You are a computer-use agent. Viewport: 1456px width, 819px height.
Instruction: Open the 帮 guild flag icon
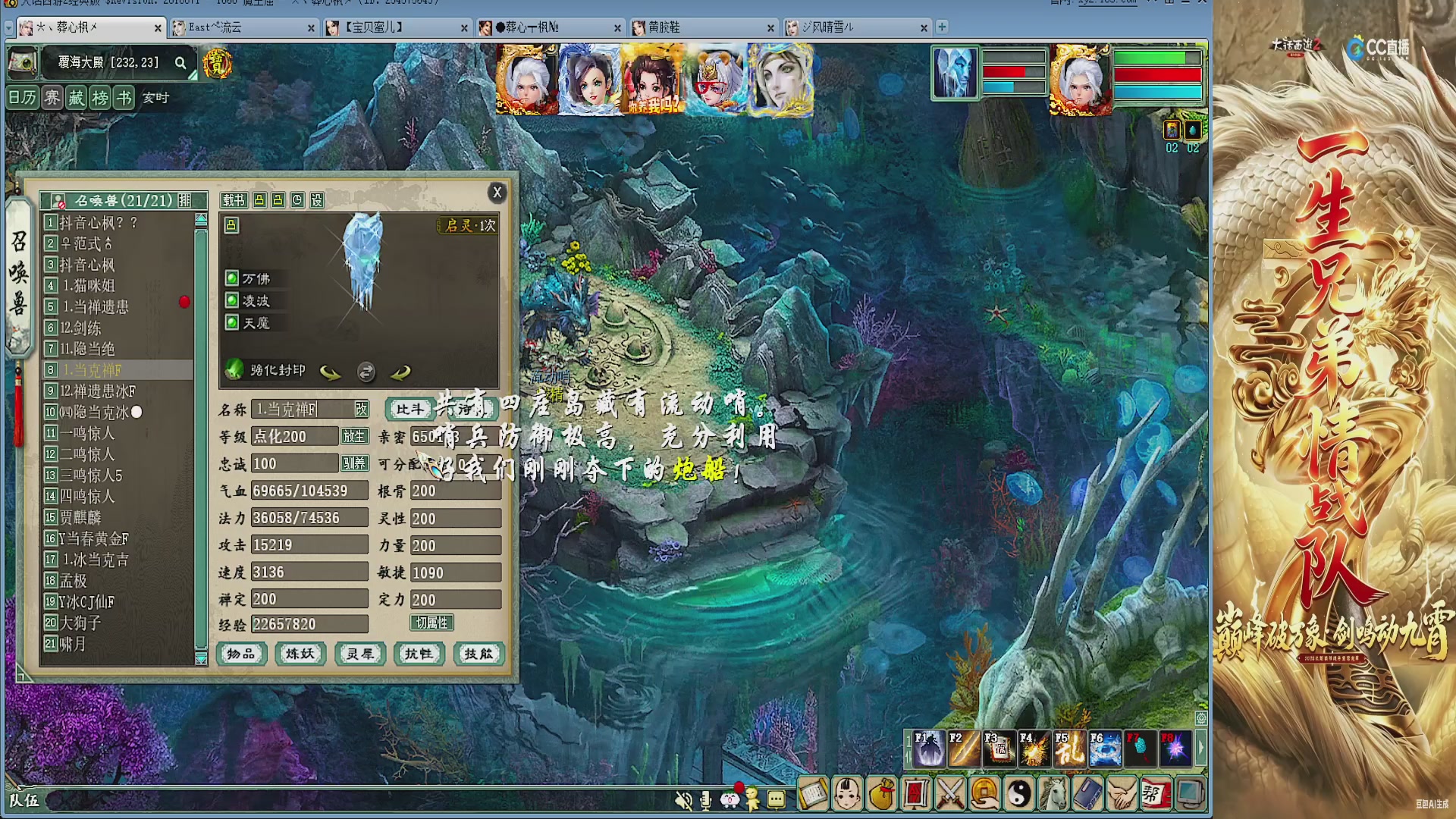coord(1156,795)
